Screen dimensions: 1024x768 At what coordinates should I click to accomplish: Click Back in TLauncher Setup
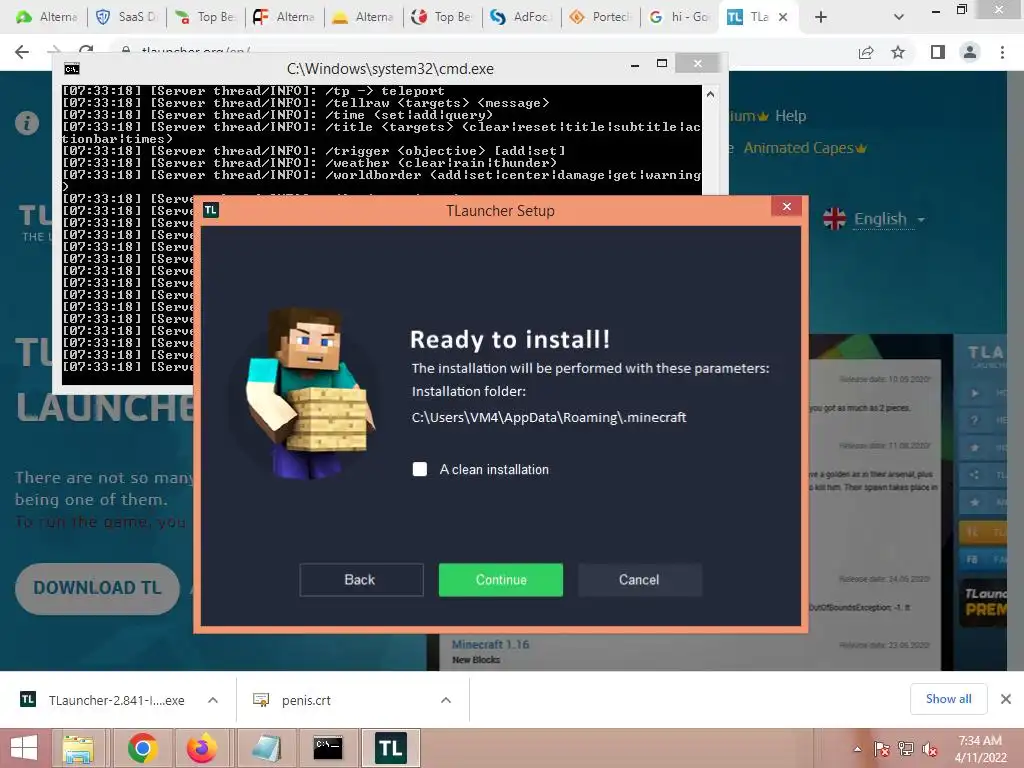361,580
